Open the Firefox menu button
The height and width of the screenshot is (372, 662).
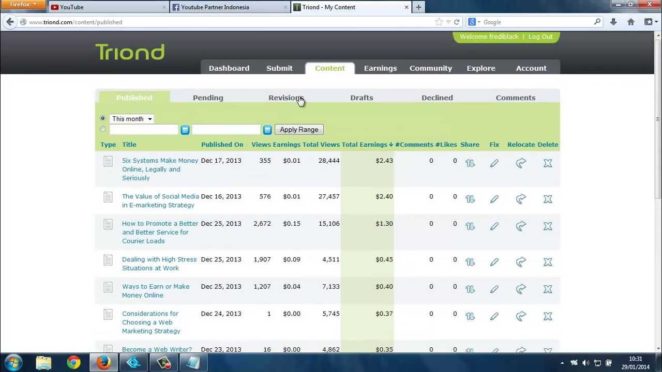23,5
